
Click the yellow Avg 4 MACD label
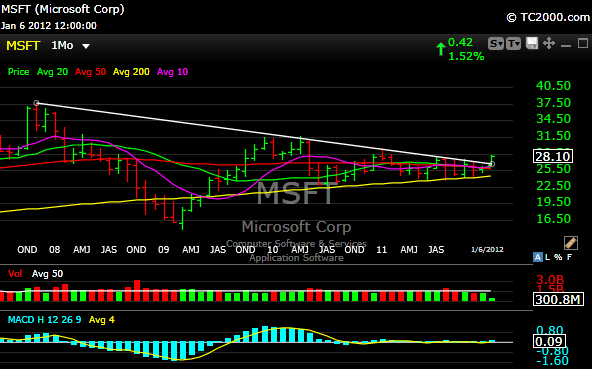[x=102, y=320]
